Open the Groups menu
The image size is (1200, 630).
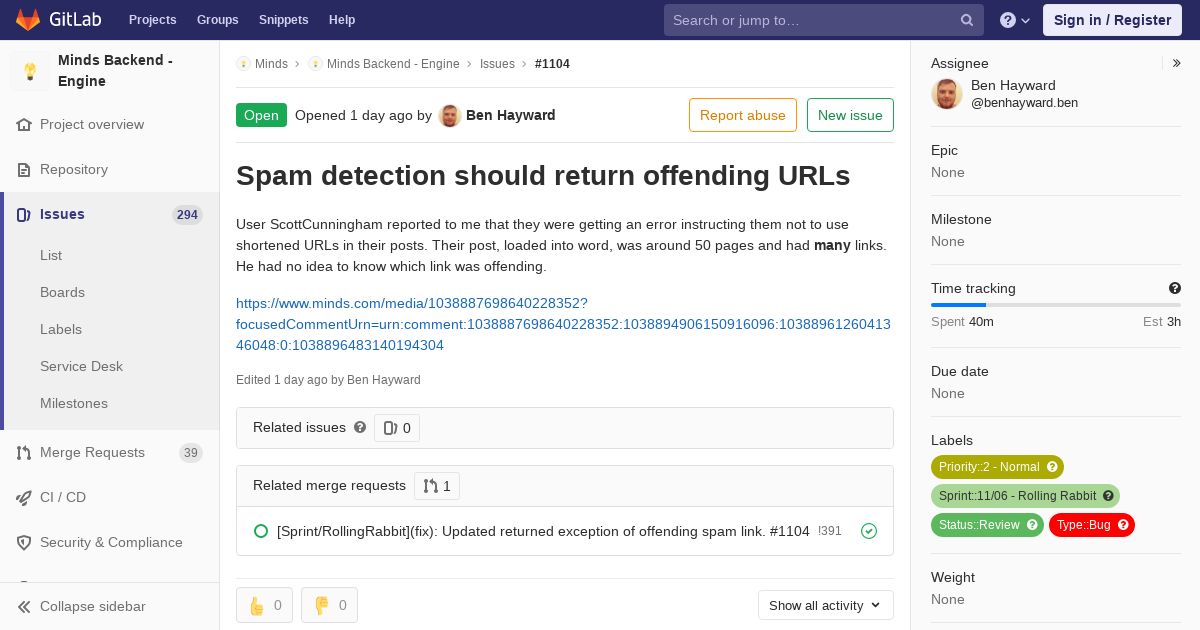[x=218, y=20]
